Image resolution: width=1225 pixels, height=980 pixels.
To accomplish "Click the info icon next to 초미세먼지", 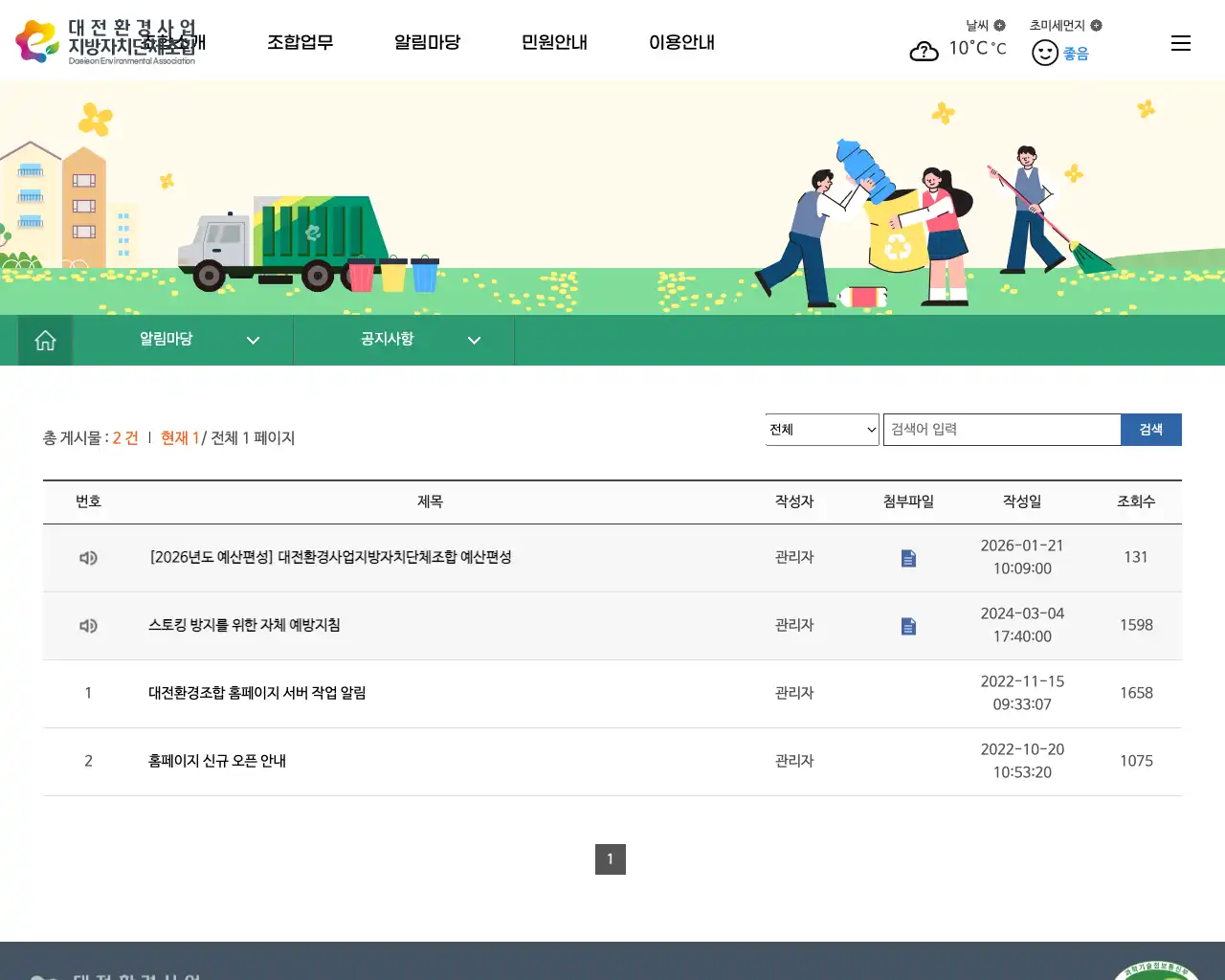I will click(x=1096, y=25).
